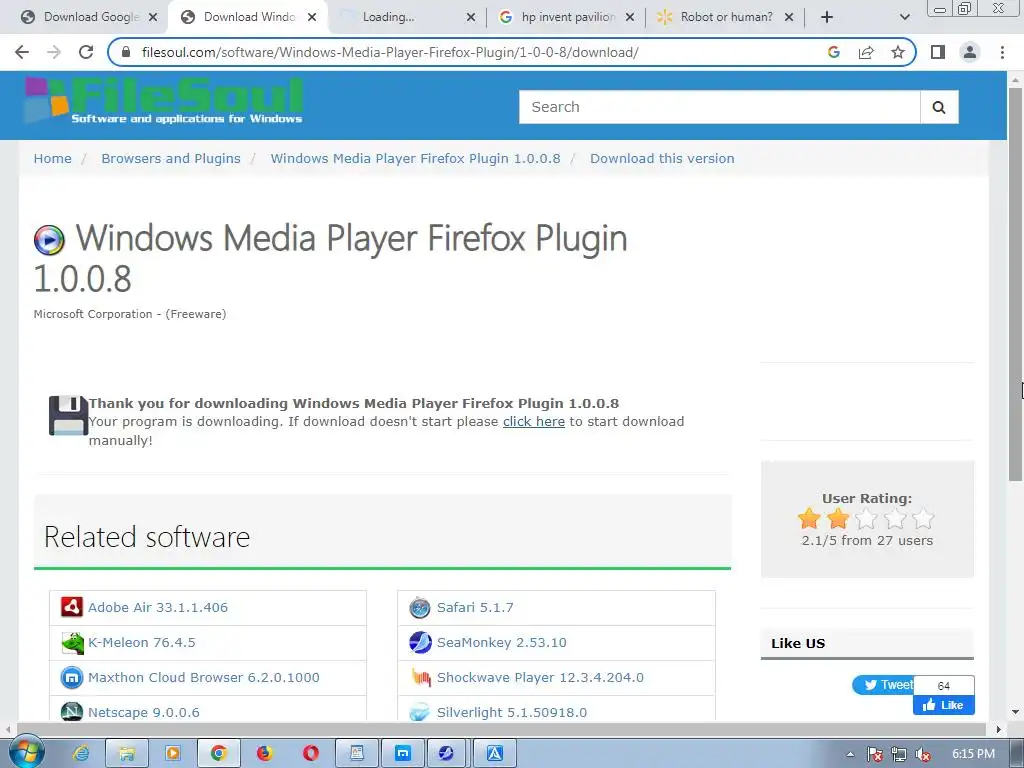Click Download this version breadcrumb
The image size is (1024, 768).
pyautogui.click(x=662, y=159)
